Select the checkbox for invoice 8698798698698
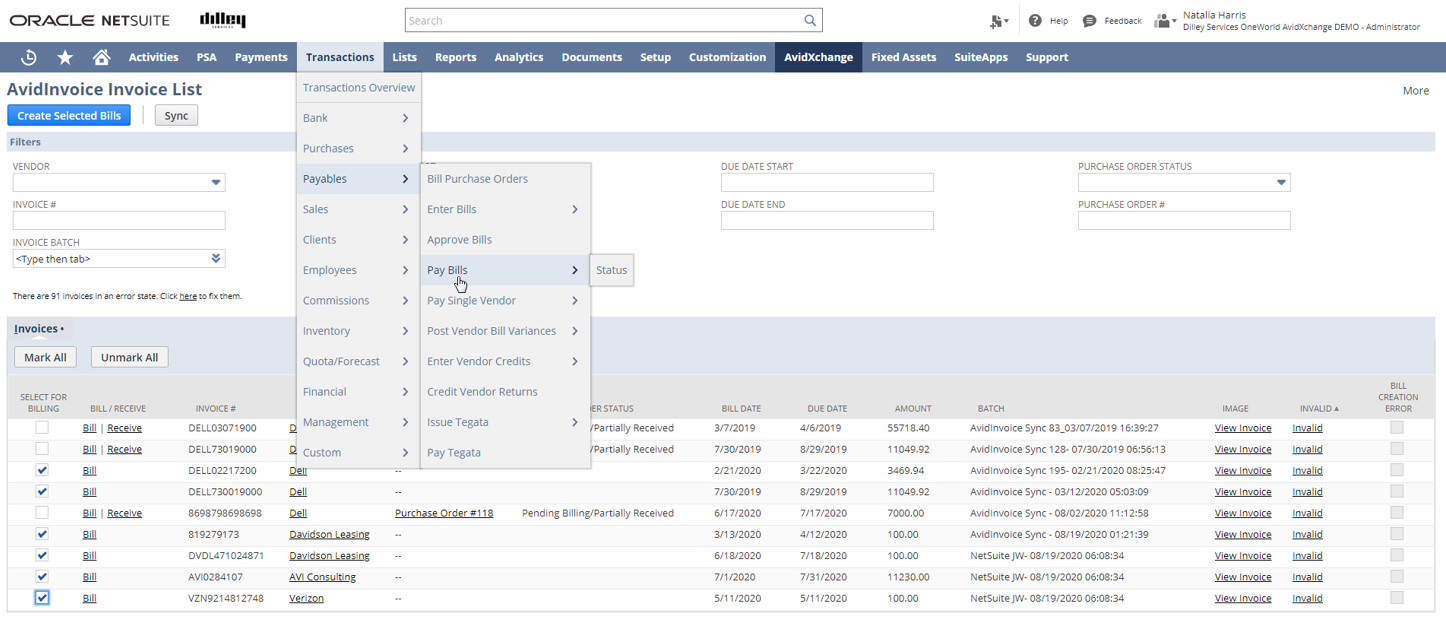Image resolution: width=1446 pixels, height=629 pixels. pyautogui.click(x=42, y=513)
